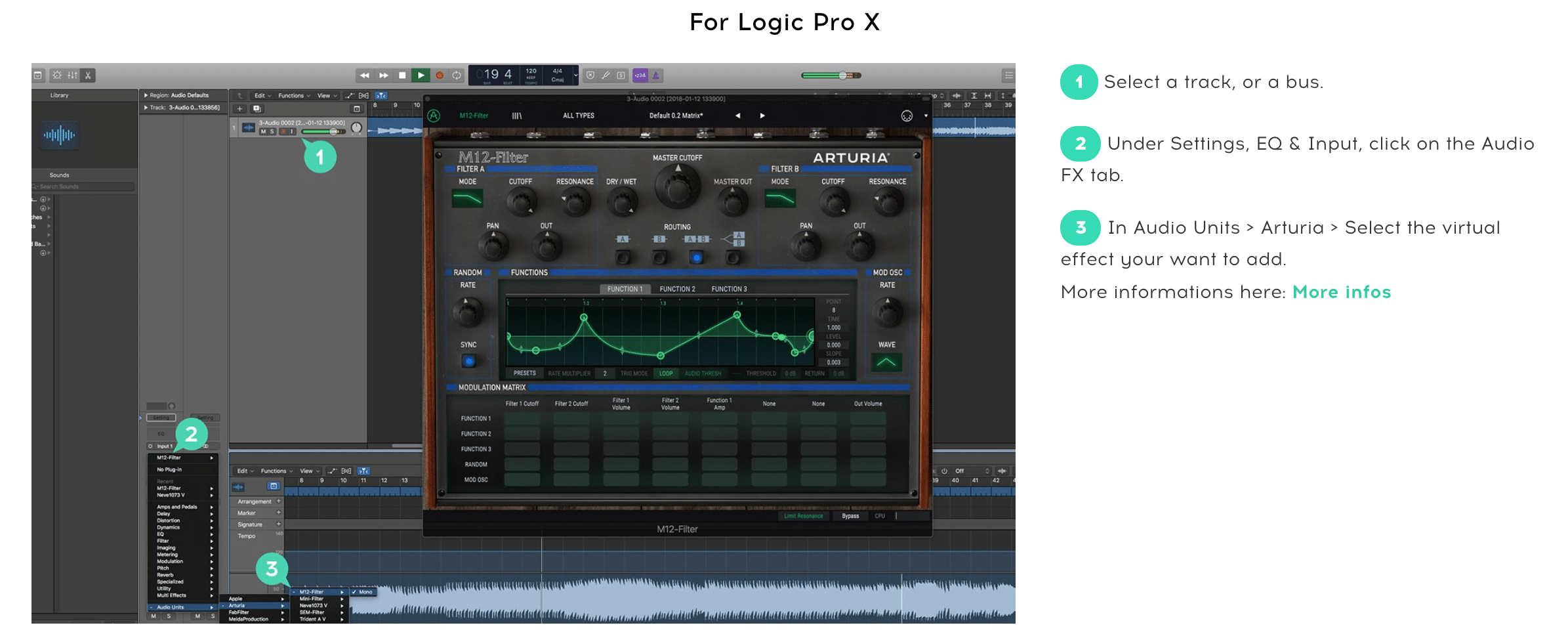This screenshot has height=642, width=1568.
Task: Choose Arturia in the Audio Units submenu
Action: click(256, 605)
